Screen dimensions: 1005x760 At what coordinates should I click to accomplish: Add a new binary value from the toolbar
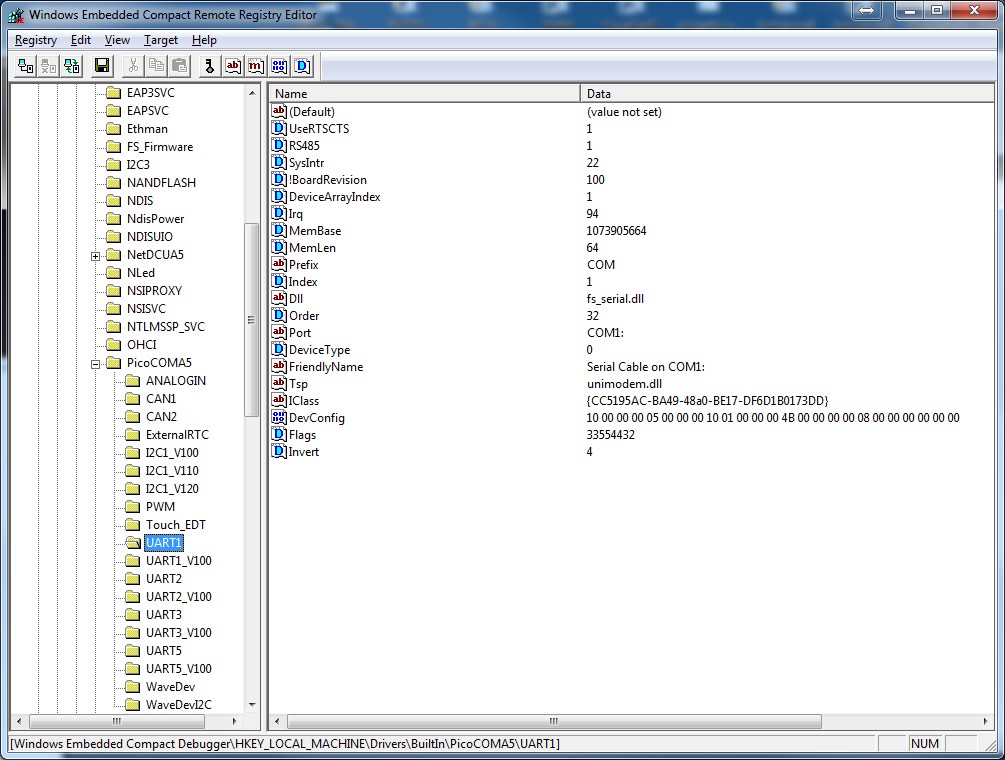[x=279, y=66]
